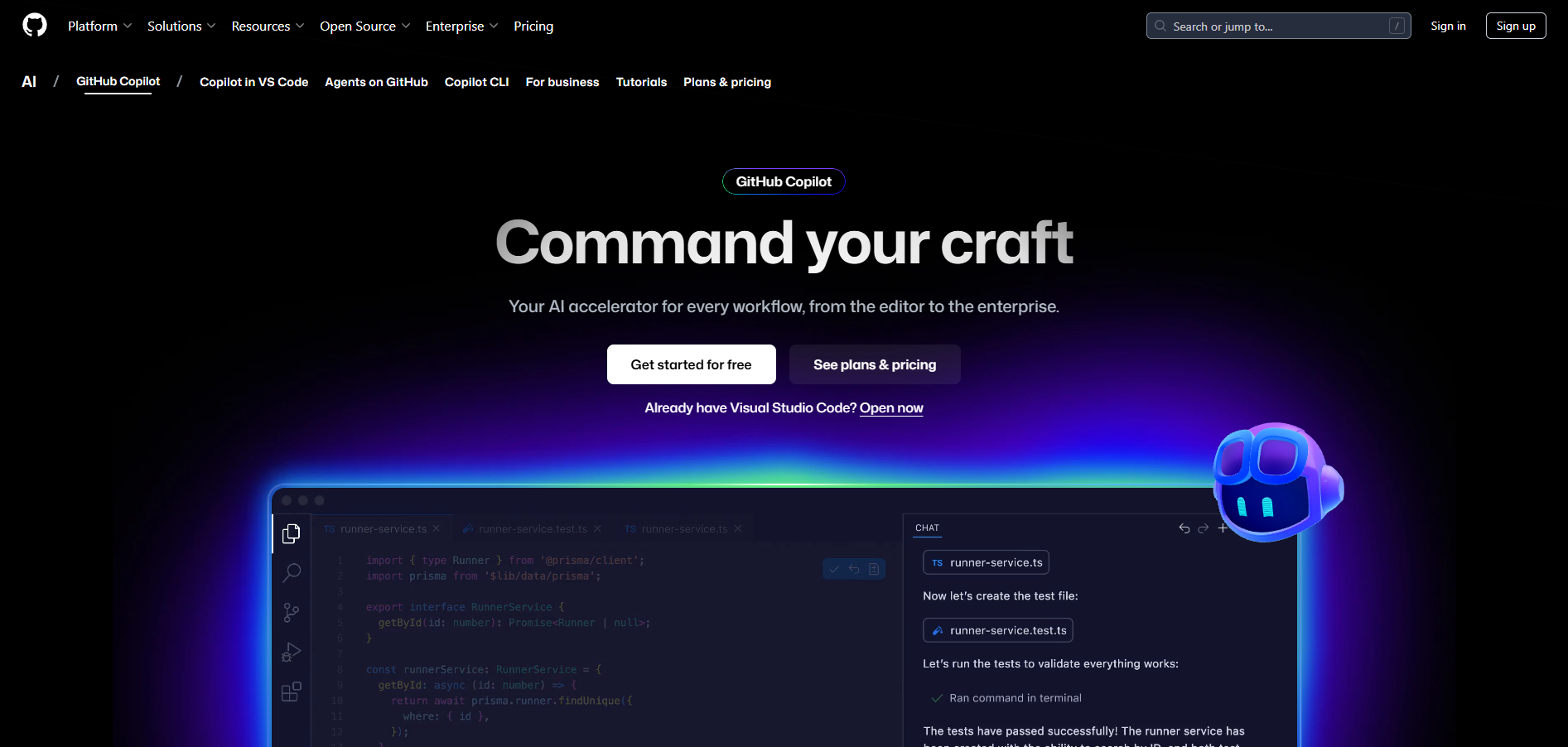Open Copilot in VS Code subnav item

(253, 82)
